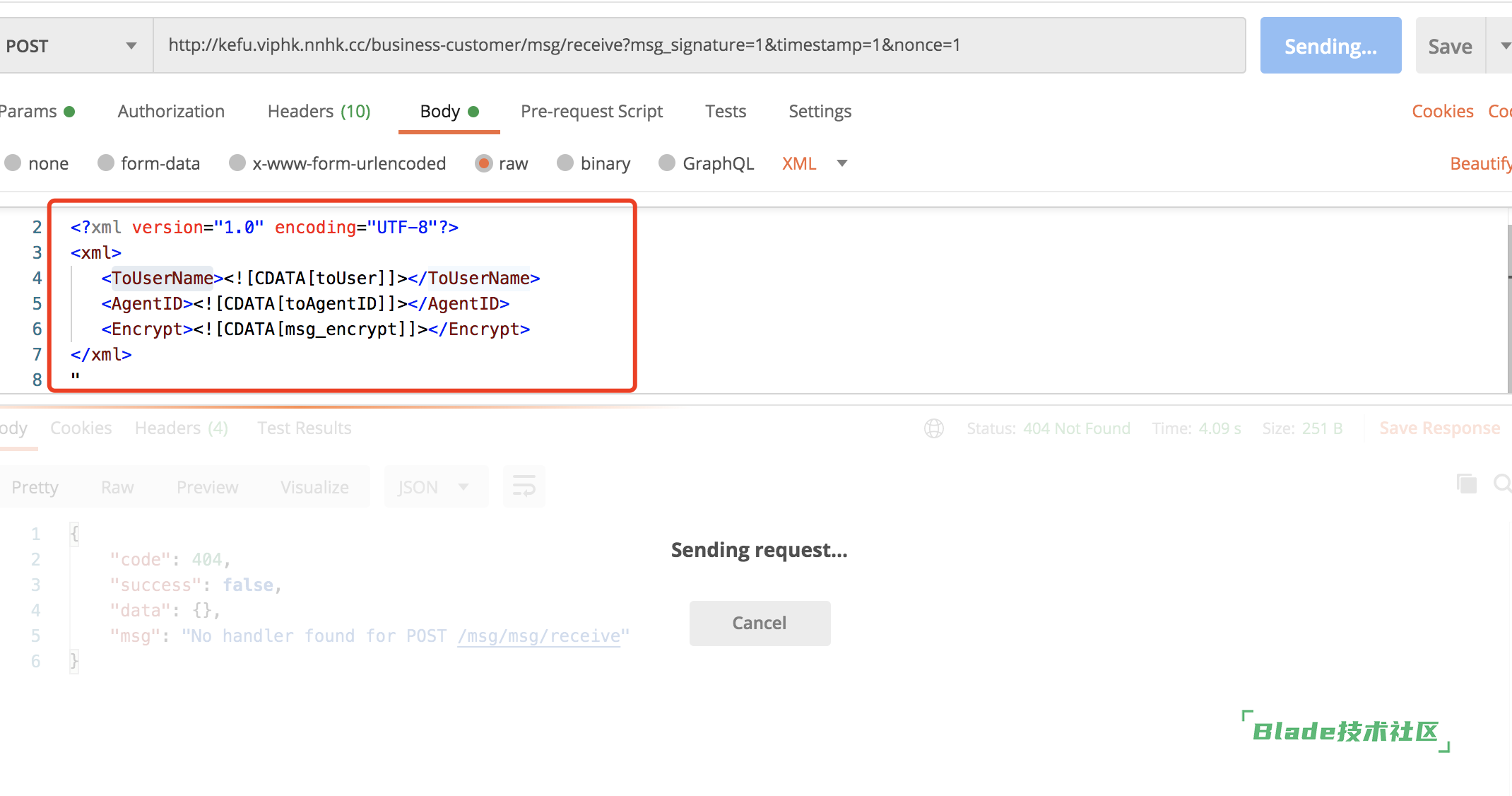Select the none body type
Screen dimensions: 1512x796
click(37, 163)
